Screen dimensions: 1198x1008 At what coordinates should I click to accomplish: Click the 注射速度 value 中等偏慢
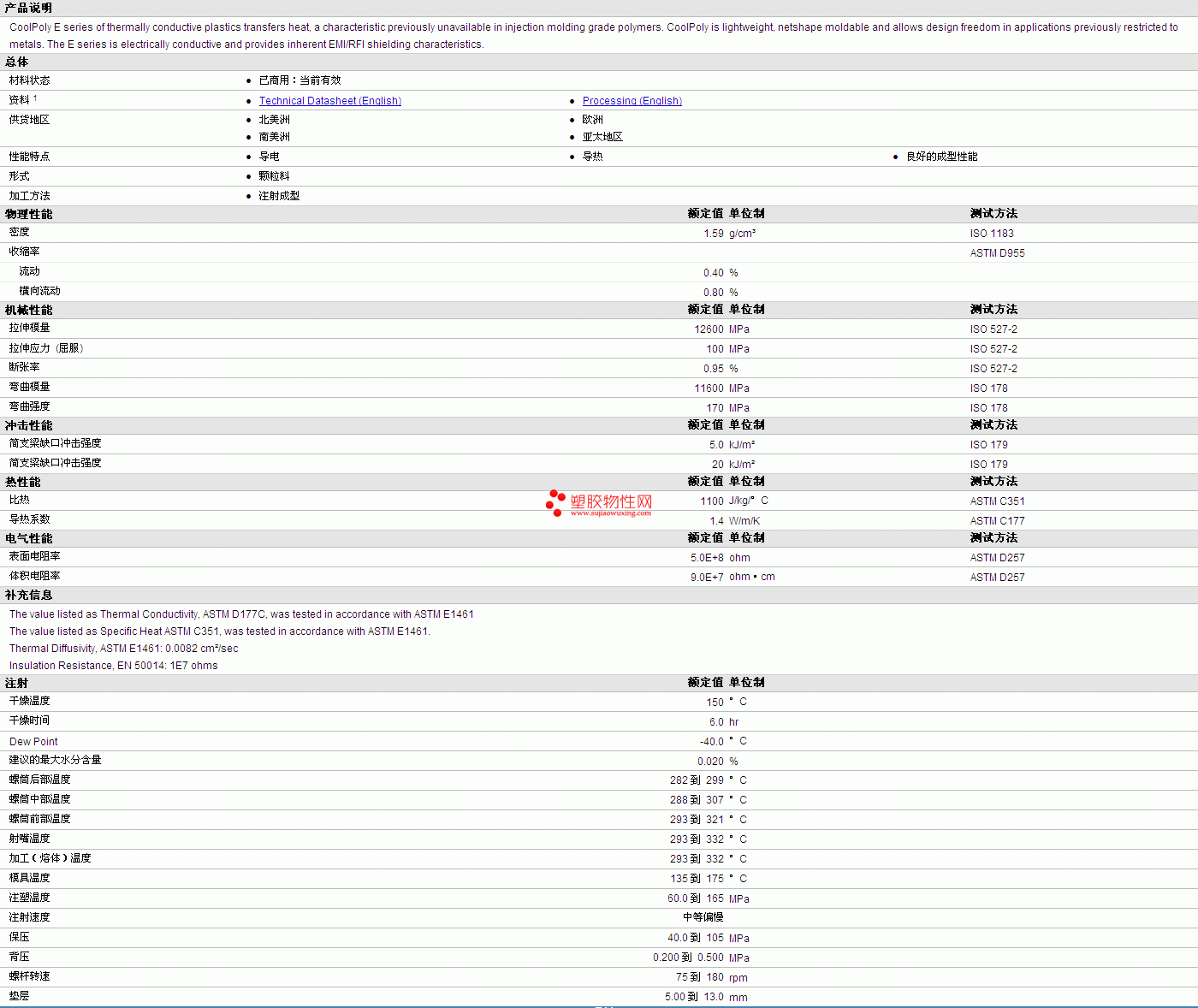[x=703, y=917]
